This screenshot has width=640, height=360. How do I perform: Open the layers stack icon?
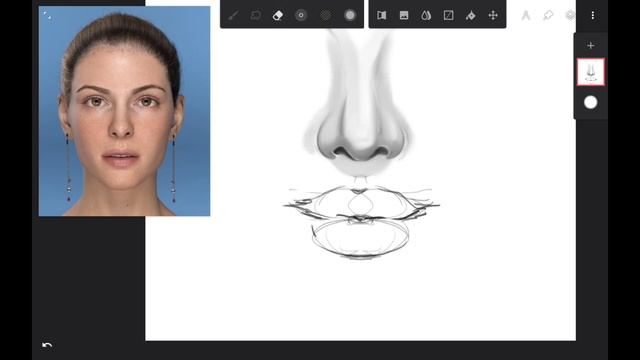(570, 16)
